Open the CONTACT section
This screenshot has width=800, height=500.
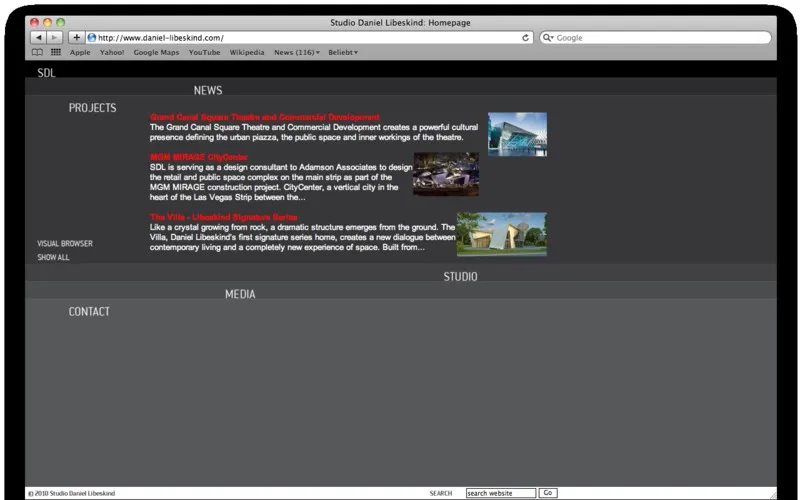[89, 311]
